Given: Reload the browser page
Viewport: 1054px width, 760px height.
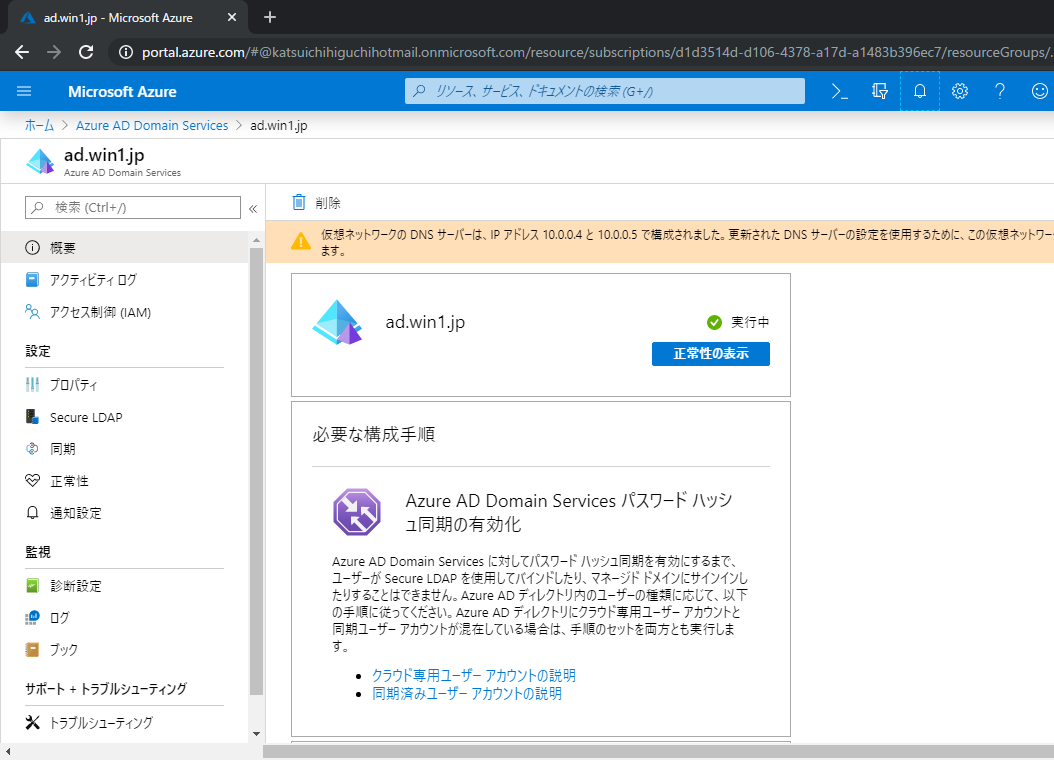Looking at the screenshot, I should pos(86,52).
